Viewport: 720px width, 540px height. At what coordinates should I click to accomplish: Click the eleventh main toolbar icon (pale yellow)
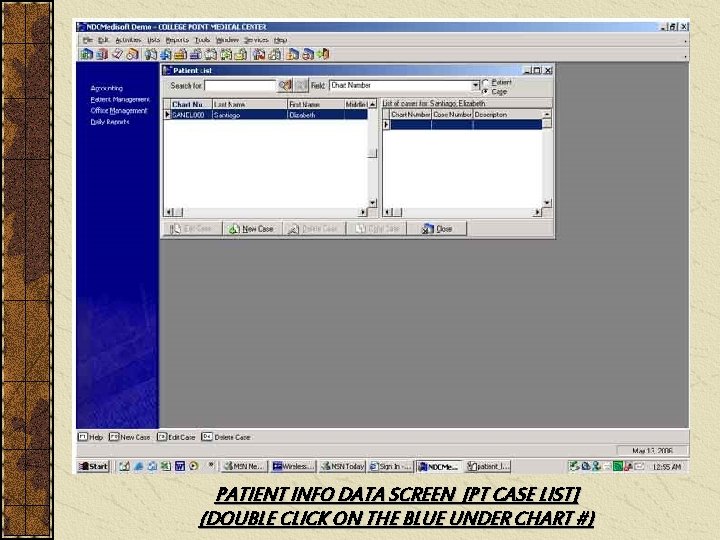241,54
